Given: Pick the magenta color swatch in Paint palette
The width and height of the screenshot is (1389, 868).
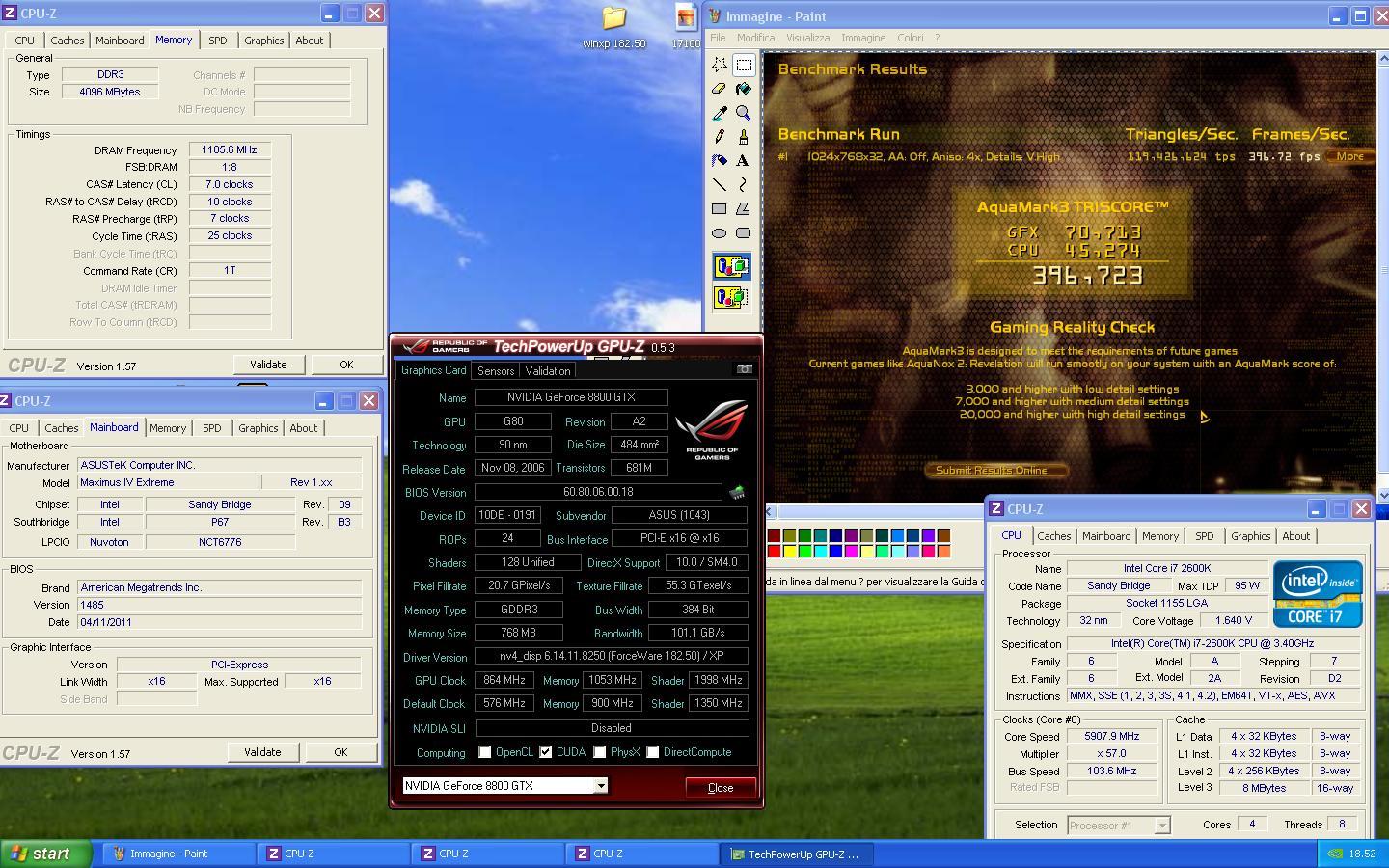Looking at the screenshot, I should click(x=851, y=552).
